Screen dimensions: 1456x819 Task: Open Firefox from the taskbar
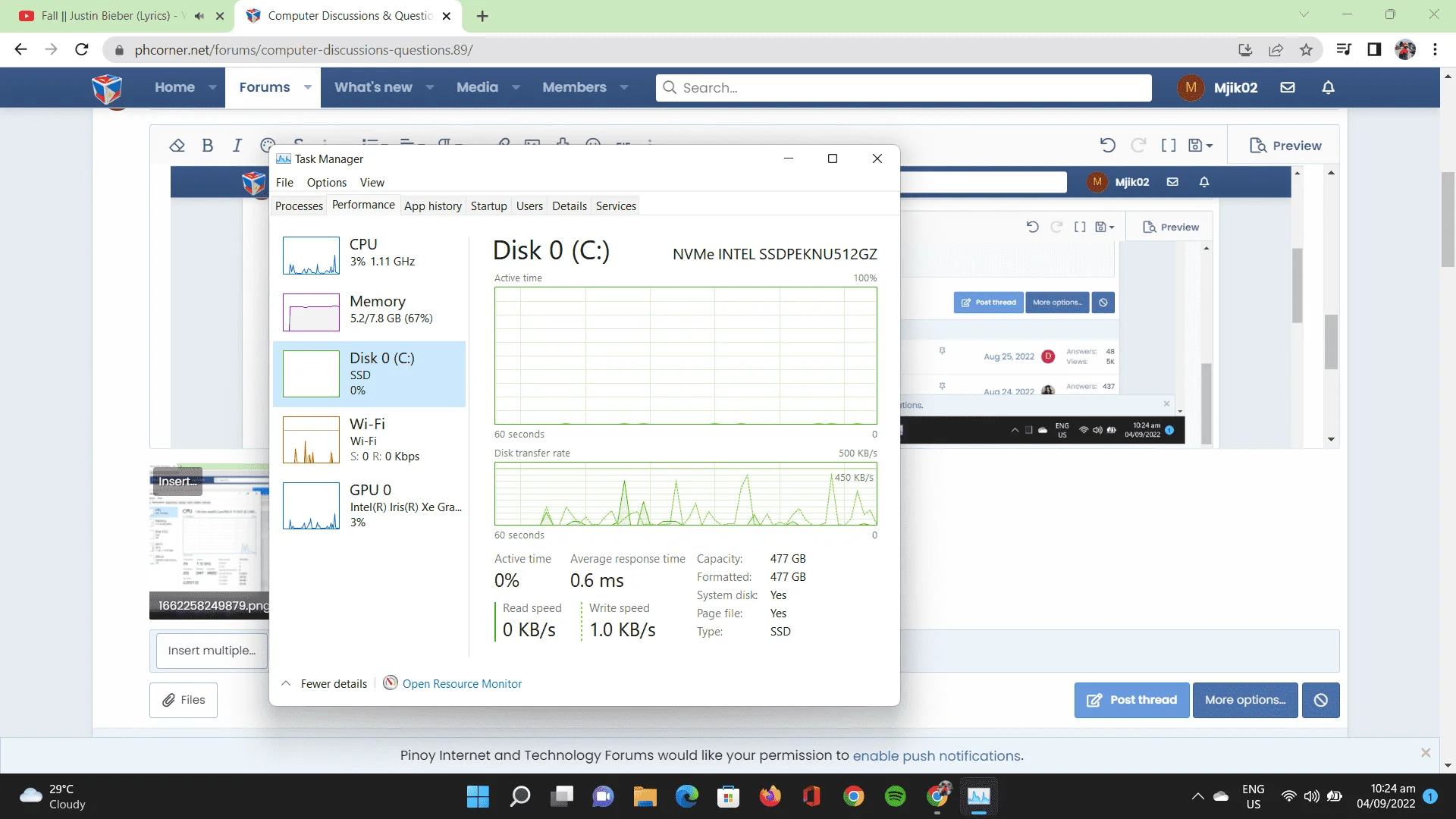click(770, 796)
